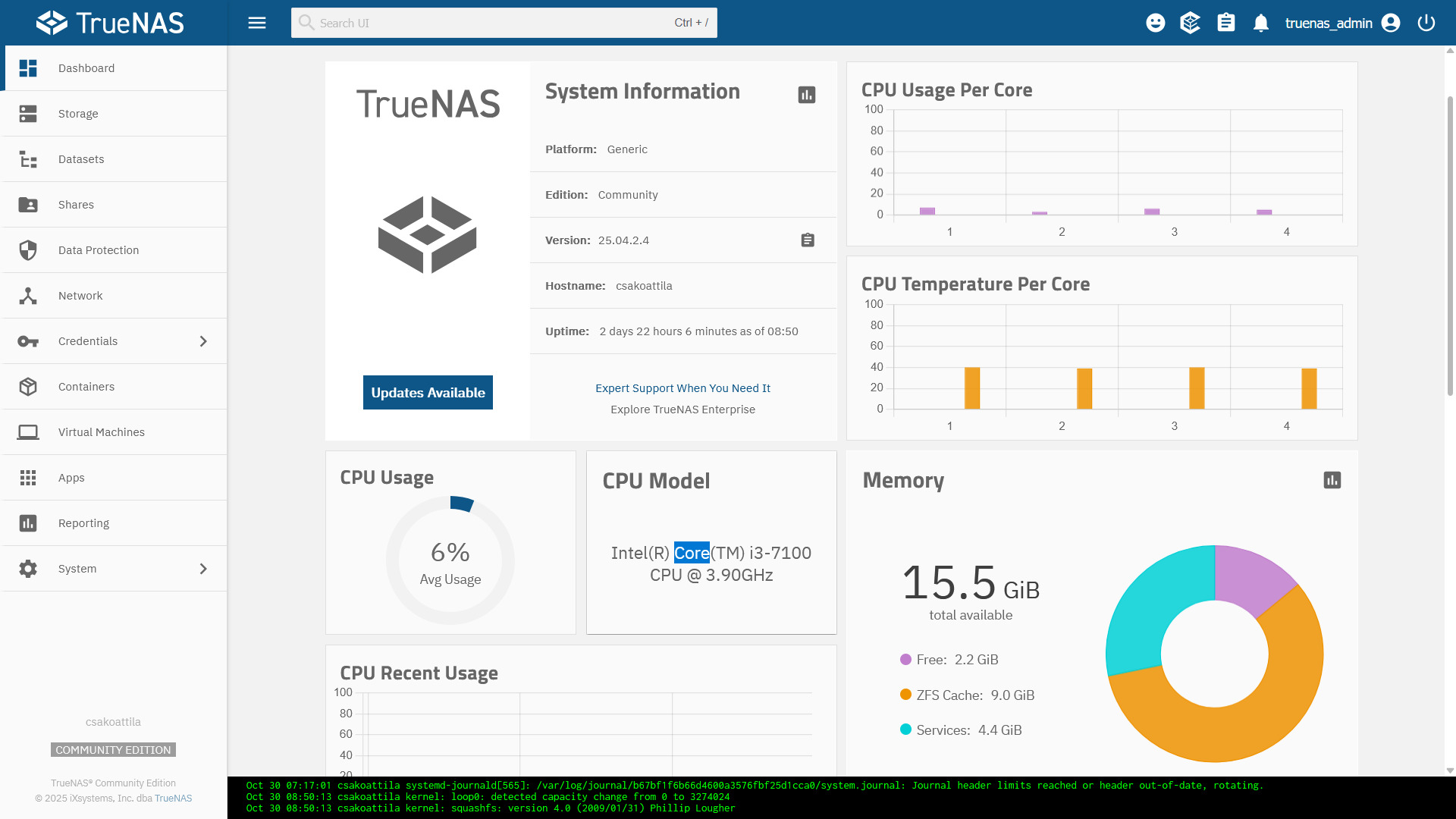Expand the System menu chevron
Image resolution: width=1456 pixels, height=819 pixels.
click(202, 569)
